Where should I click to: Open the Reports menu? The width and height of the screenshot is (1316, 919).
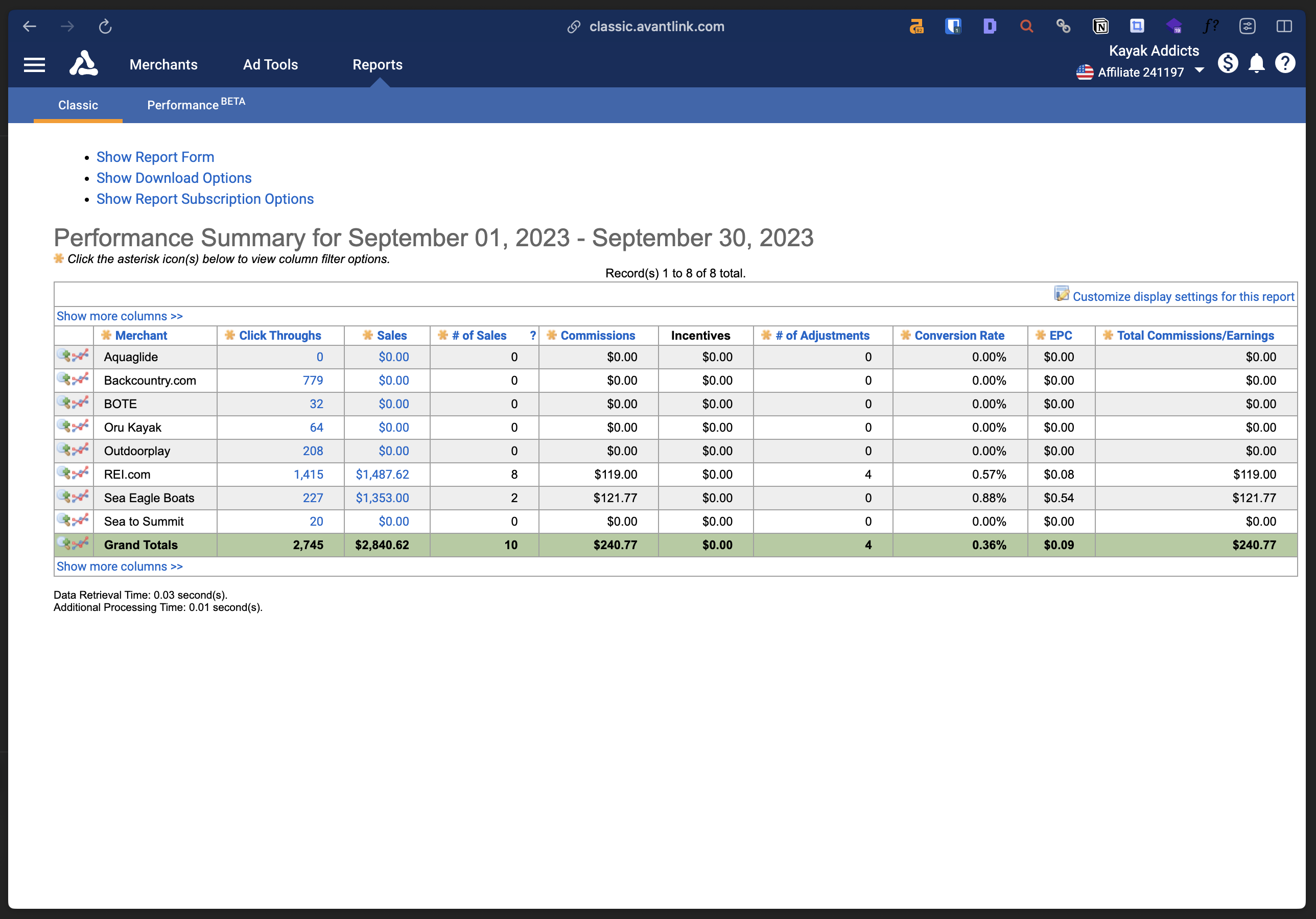378,65
